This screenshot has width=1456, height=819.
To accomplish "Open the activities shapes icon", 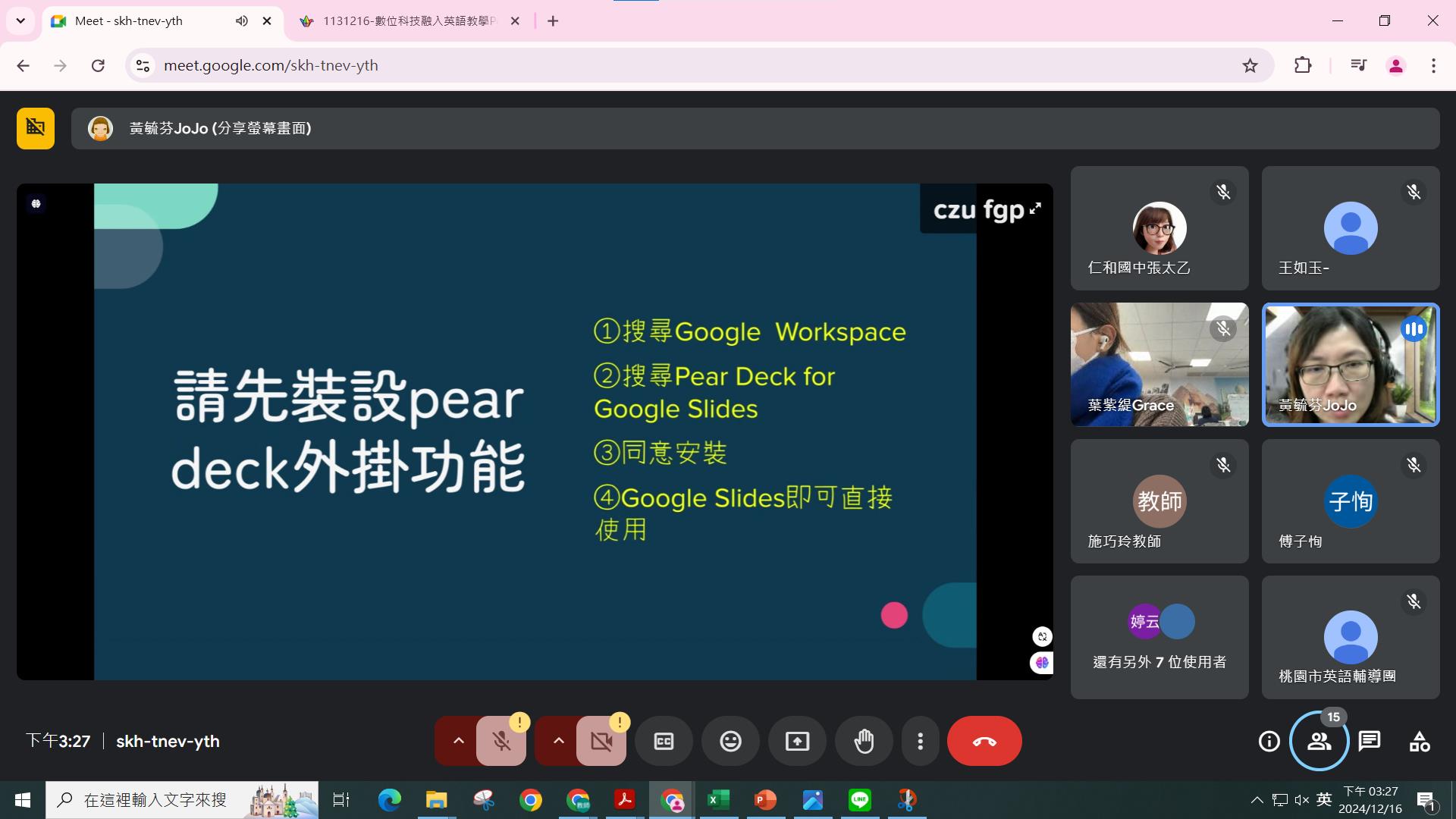I will point(1419,742).
